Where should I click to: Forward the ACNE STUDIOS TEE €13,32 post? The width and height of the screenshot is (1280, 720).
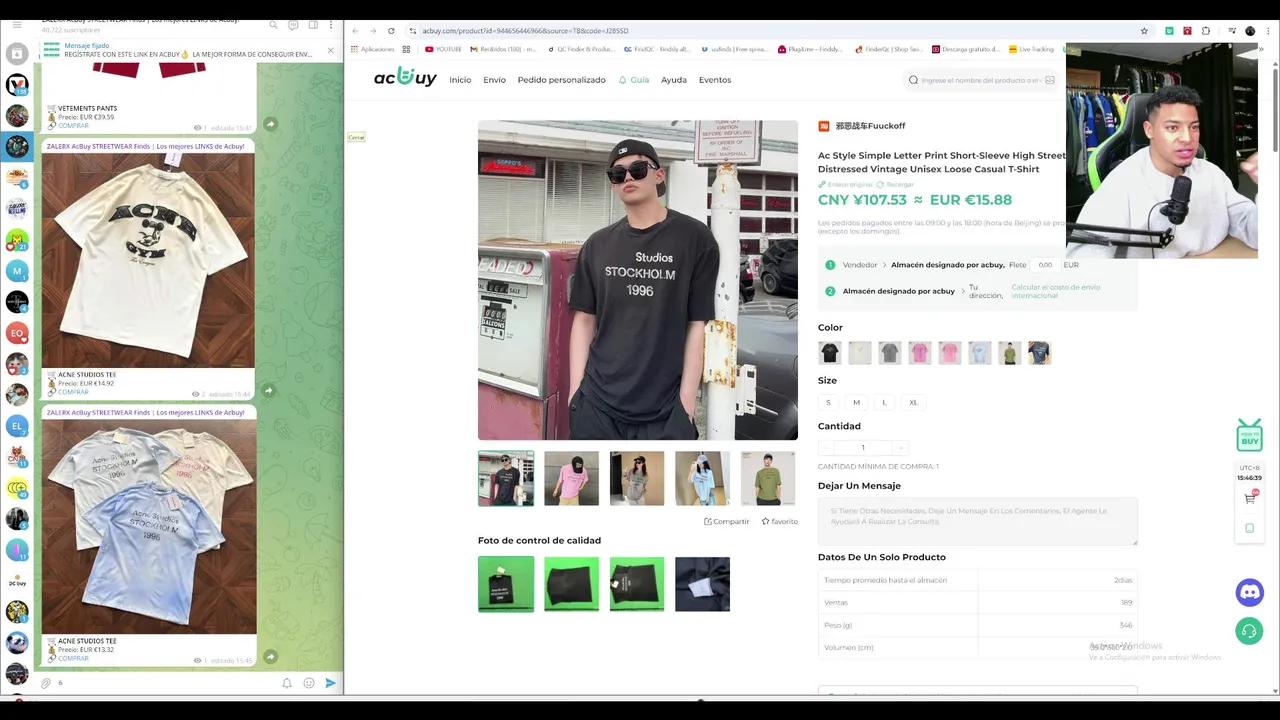coord(270,657)
